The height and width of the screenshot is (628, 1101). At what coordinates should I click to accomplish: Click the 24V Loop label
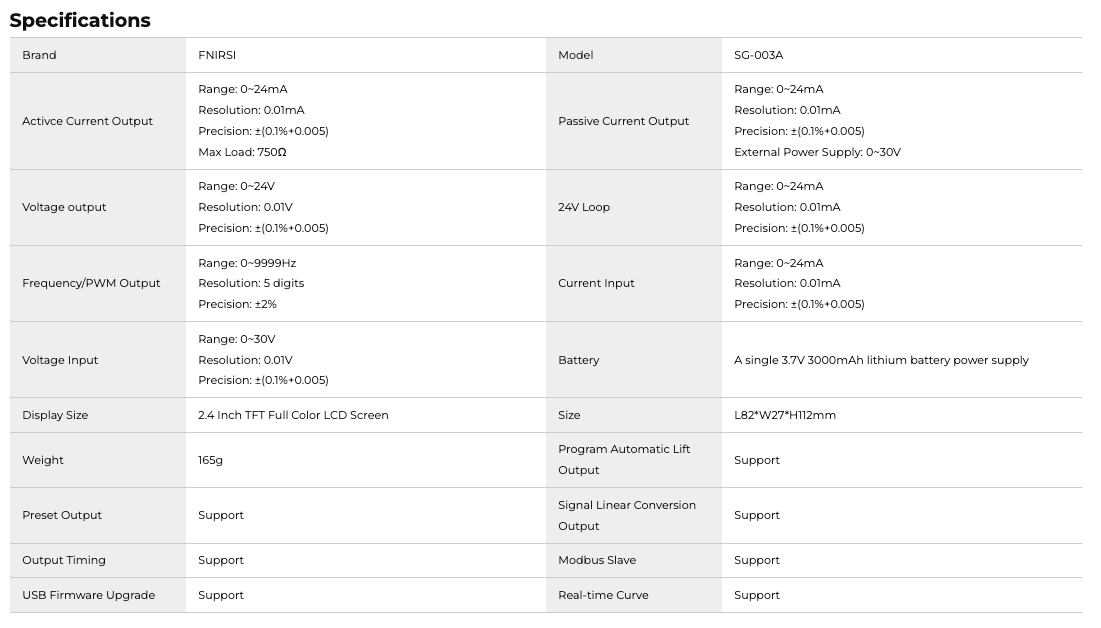[584, 207]
